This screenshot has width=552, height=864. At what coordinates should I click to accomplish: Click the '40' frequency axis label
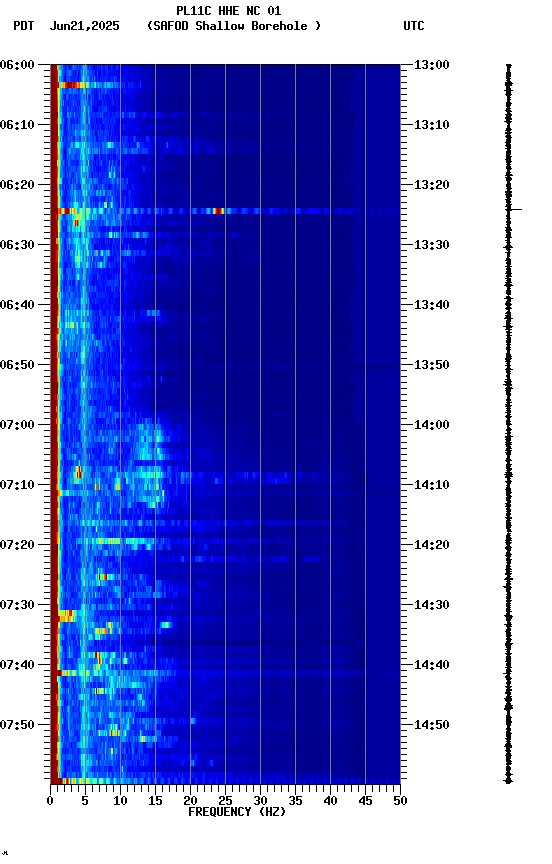[x=330, y=801]
